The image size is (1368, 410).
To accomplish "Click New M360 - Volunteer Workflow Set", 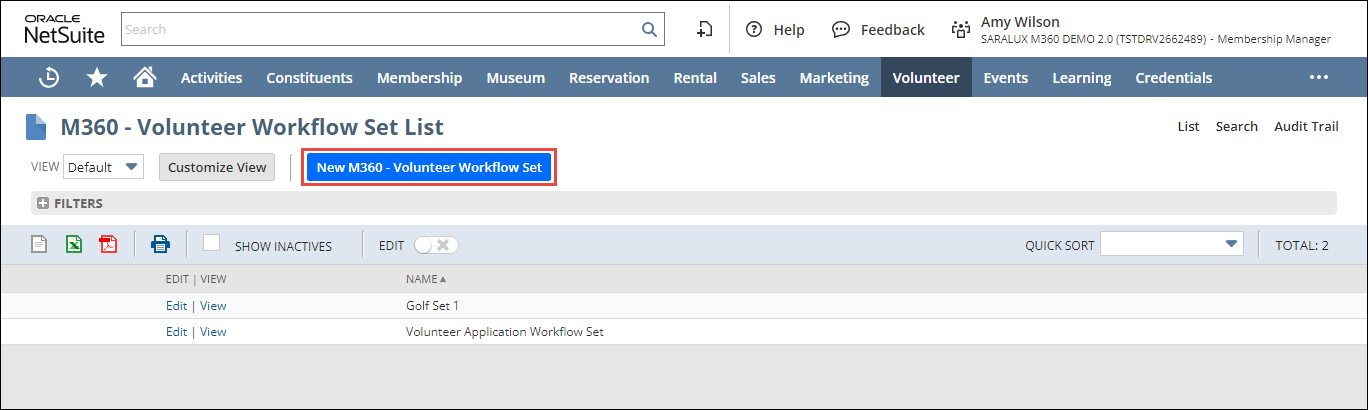I will tap(429, 167).
